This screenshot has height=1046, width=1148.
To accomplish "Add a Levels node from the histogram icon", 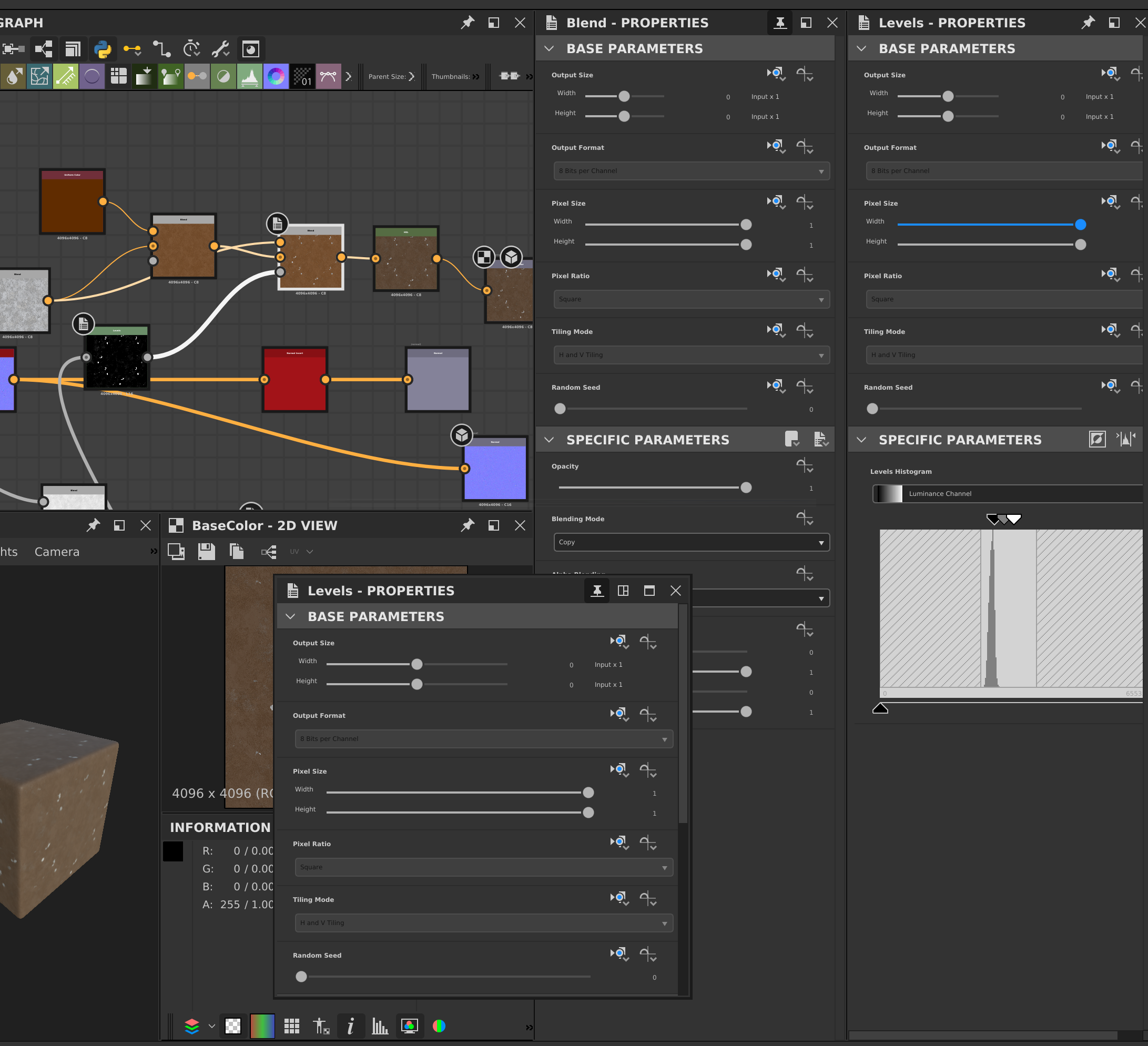I will (249, 76).
